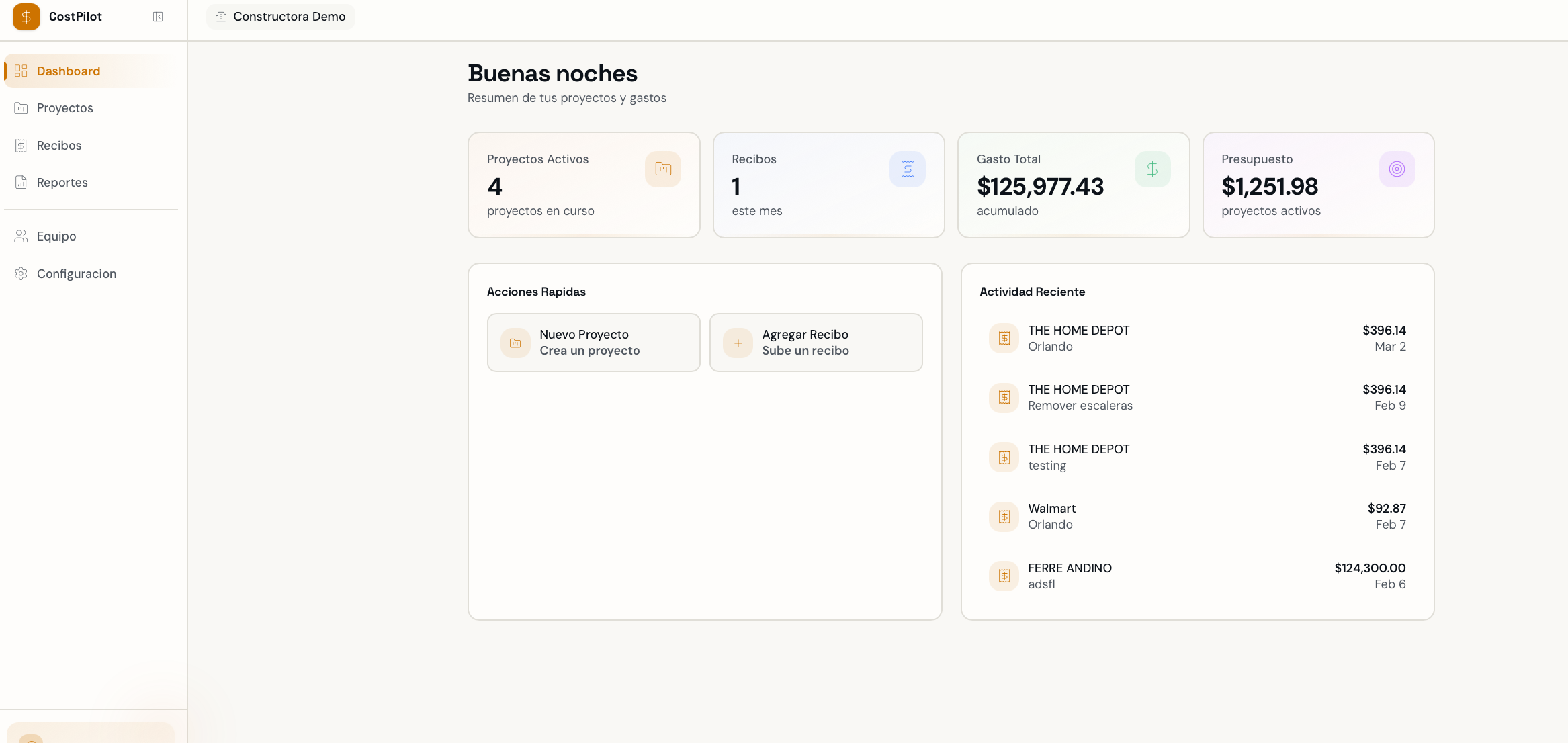Open the Proyectos section icon in sidebar
This screenshot has height=743, width=1568.
[21, 107]
